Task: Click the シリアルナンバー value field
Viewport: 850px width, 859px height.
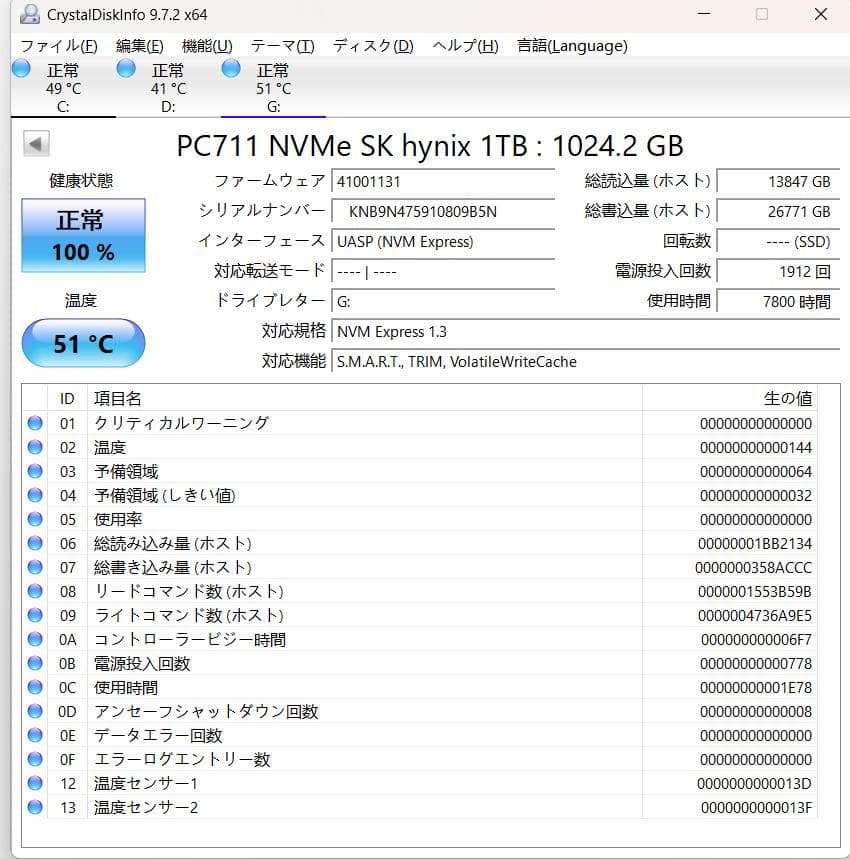Action: 443,212
